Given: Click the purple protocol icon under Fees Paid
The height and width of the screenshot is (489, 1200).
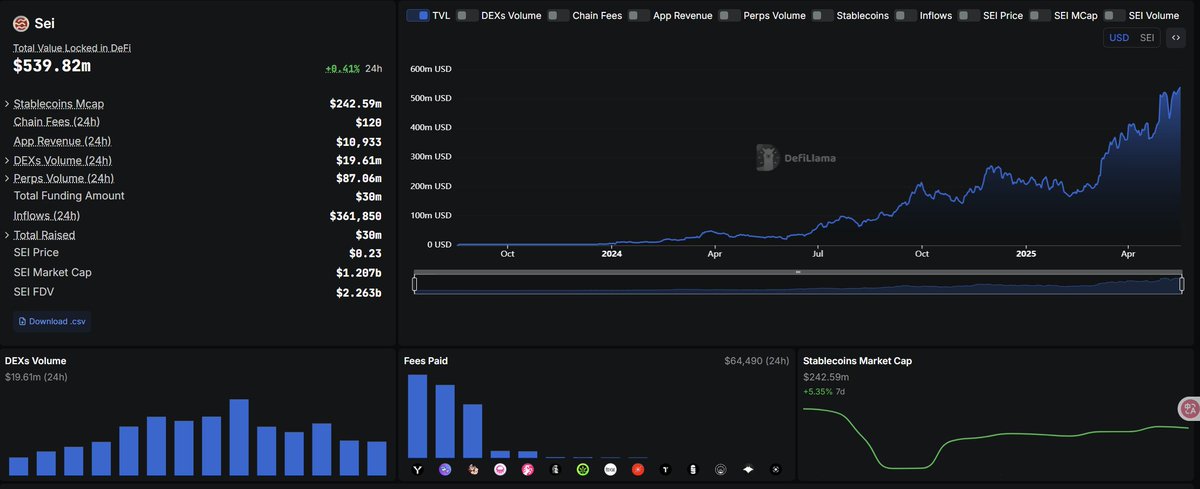Looking at the screenshot, I should point(445,469).
